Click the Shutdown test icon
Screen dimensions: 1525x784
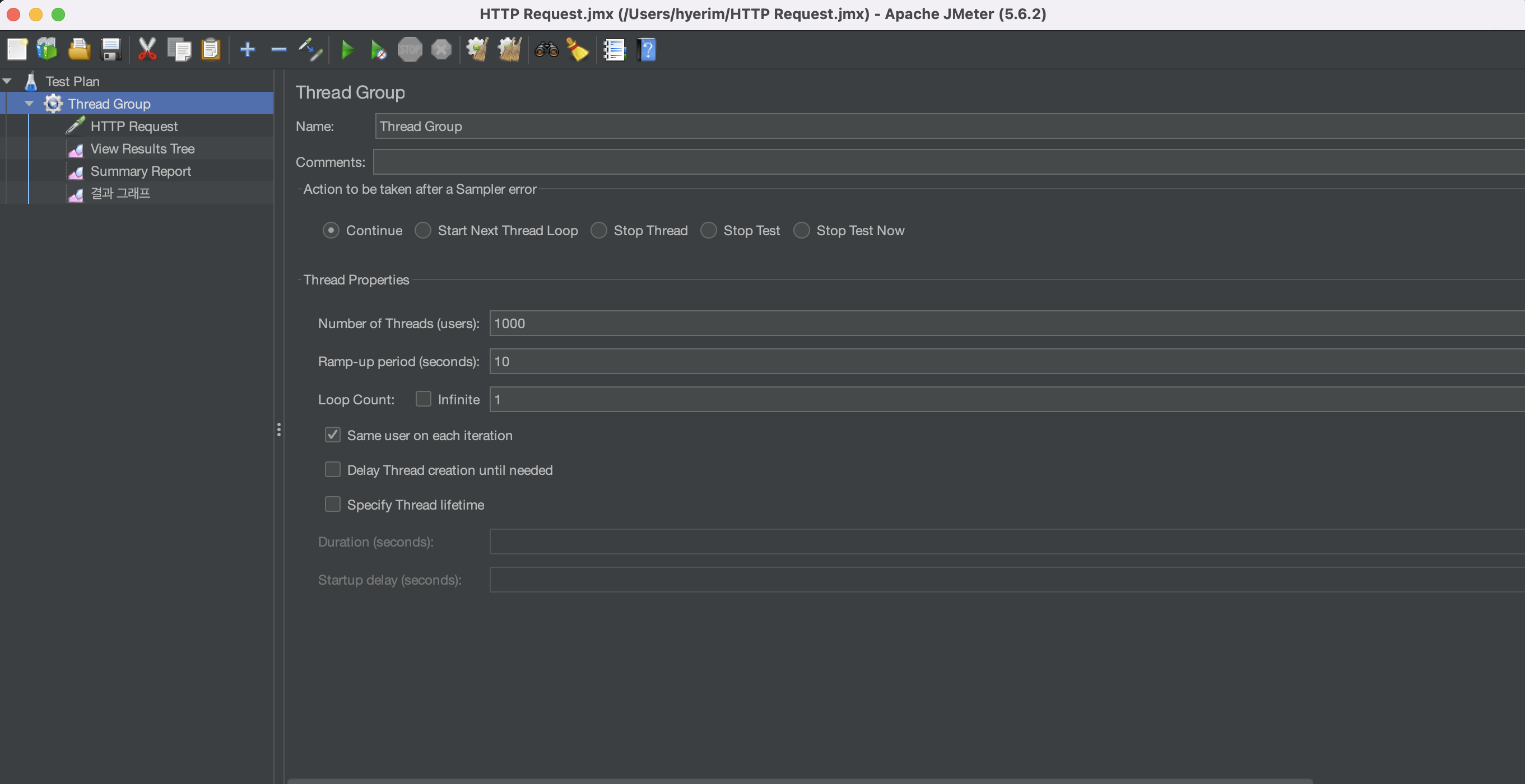point(441,50)
